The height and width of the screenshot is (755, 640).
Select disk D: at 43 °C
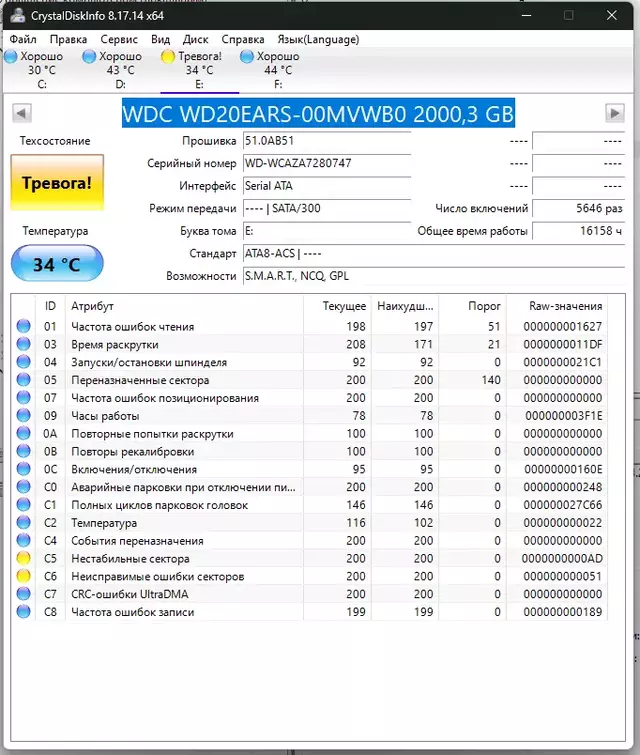click(x=120, y=70)
